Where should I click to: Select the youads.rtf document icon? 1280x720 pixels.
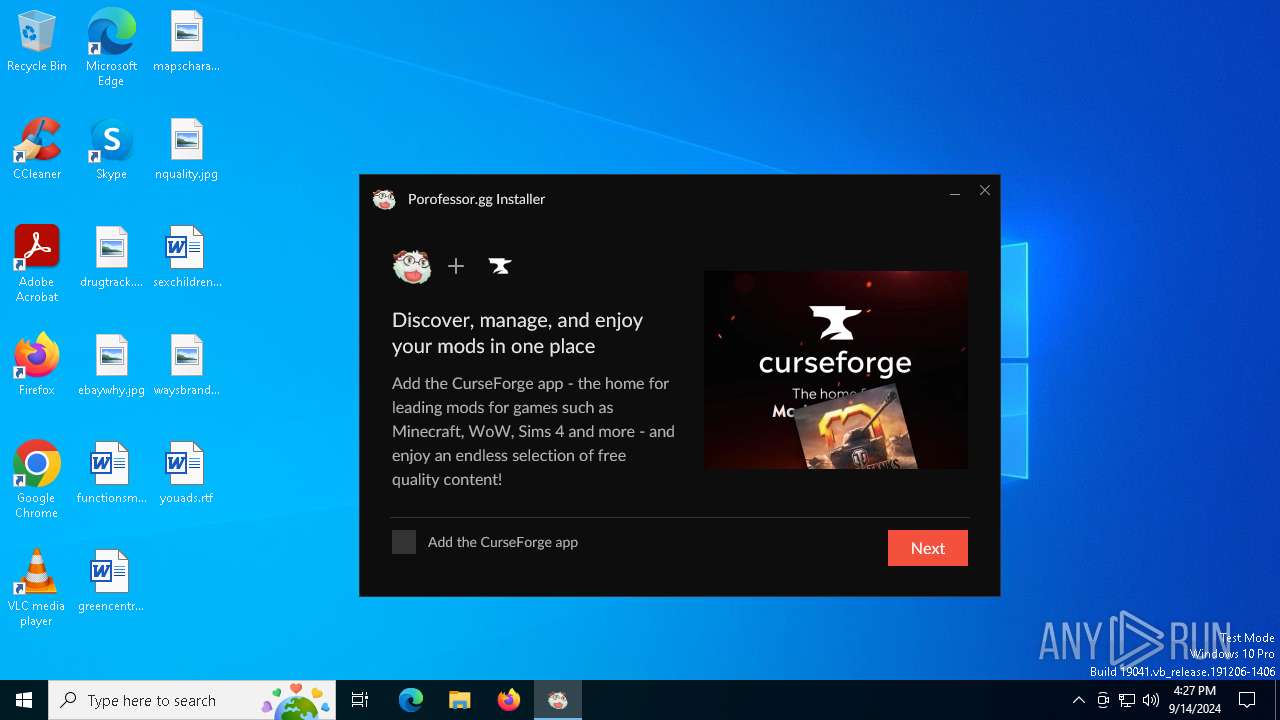[186, 474]
